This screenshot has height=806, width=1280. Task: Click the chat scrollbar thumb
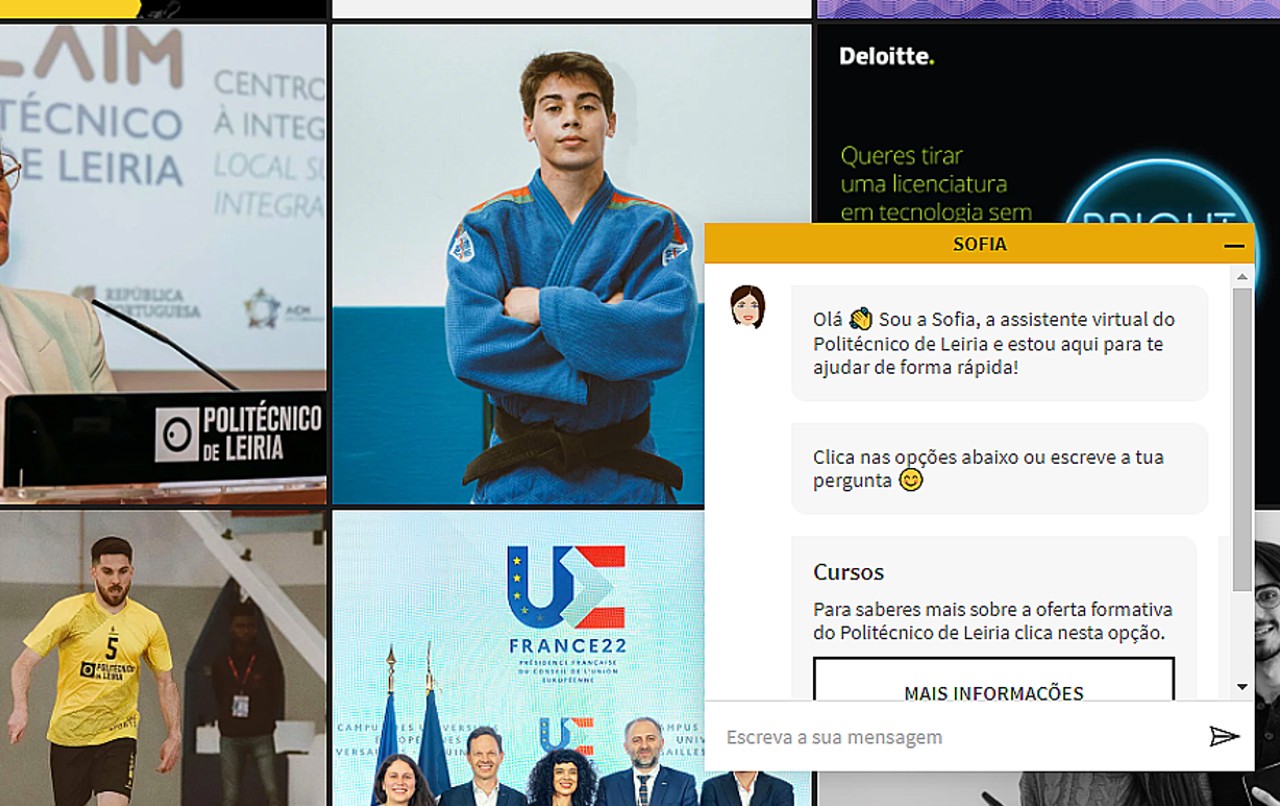[x=1242, y=440]
